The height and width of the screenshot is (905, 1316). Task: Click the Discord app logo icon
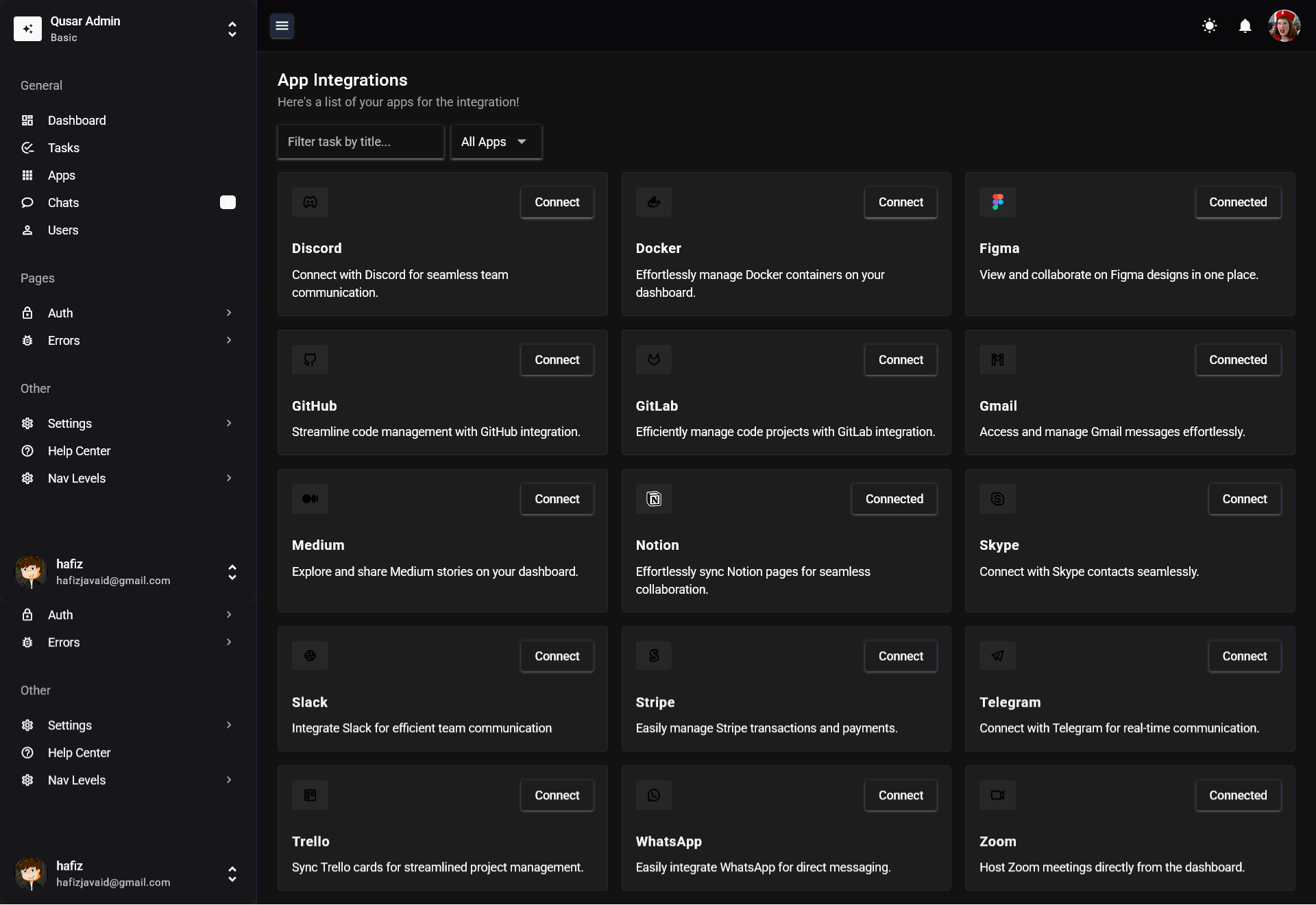310,202
